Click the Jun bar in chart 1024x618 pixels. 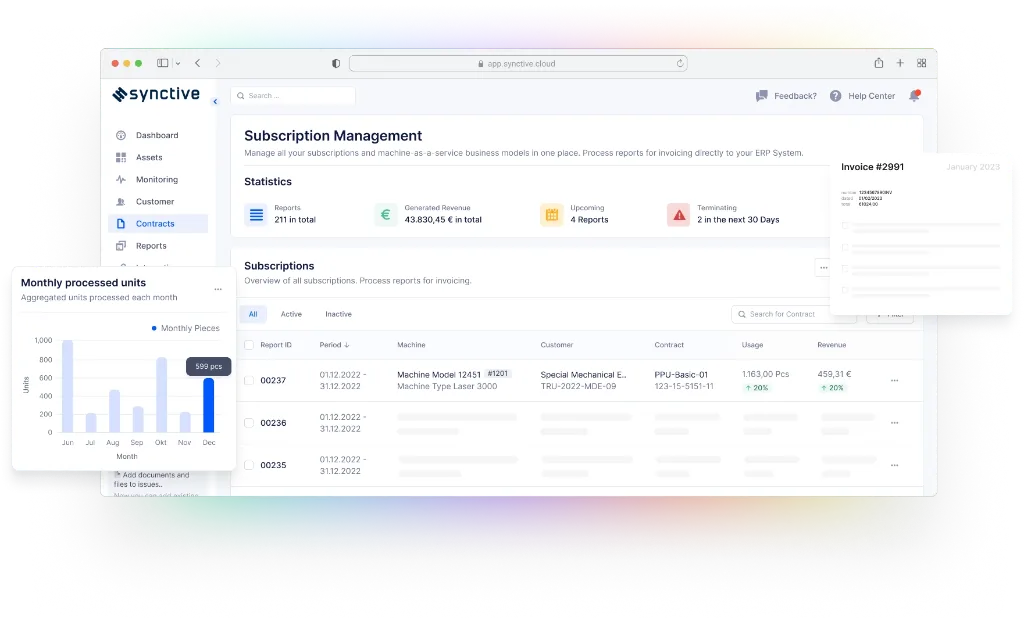[67, 386]
